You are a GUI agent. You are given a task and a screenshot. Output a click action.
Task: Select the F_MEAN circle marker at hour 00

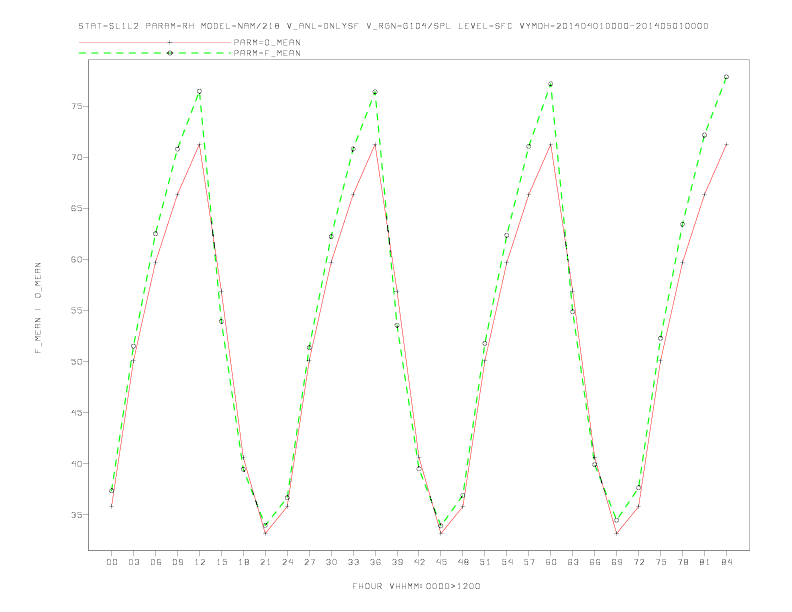(112, 491)
